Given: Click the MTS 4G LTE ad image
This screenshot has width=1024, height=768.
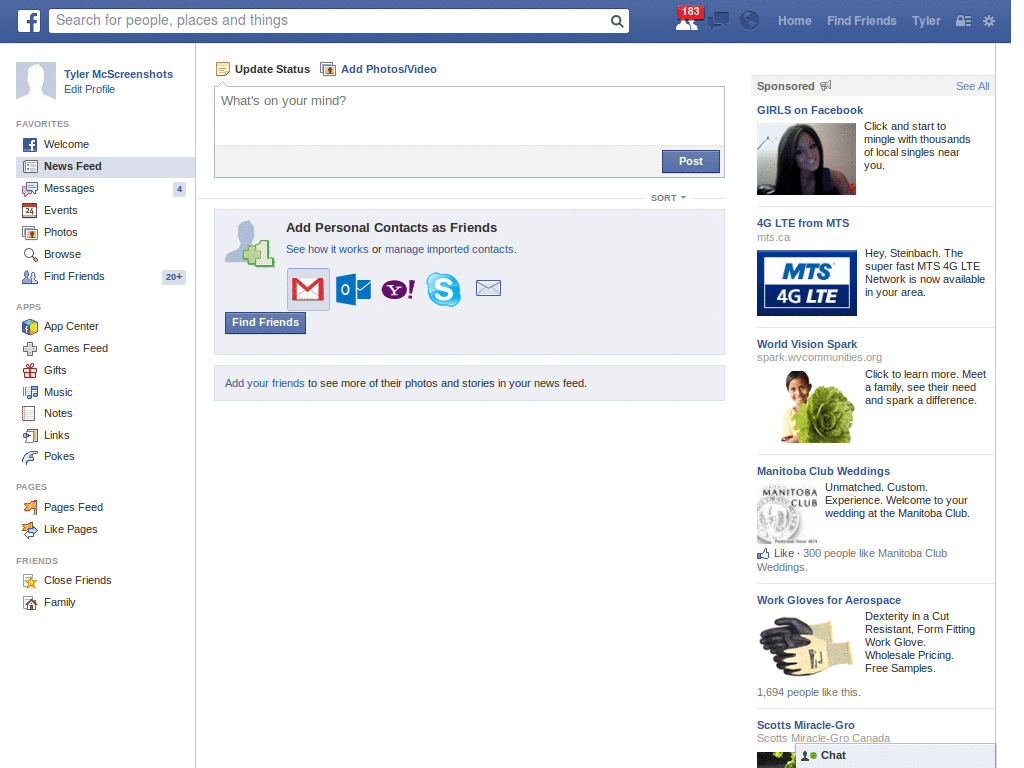Looking at the screenshot, I should 807,283.
